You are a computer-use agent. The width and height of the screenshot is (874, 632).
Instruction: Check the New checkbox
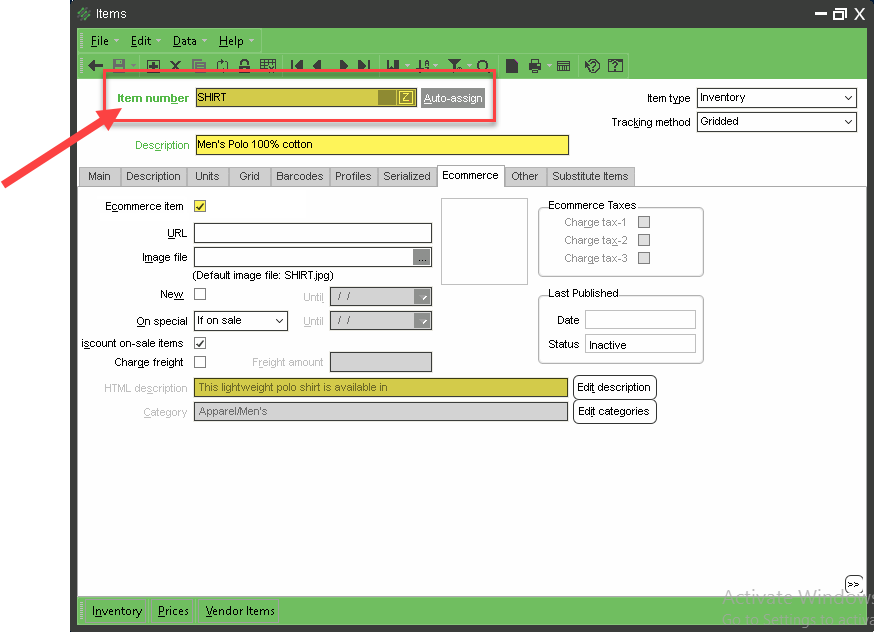200,294
